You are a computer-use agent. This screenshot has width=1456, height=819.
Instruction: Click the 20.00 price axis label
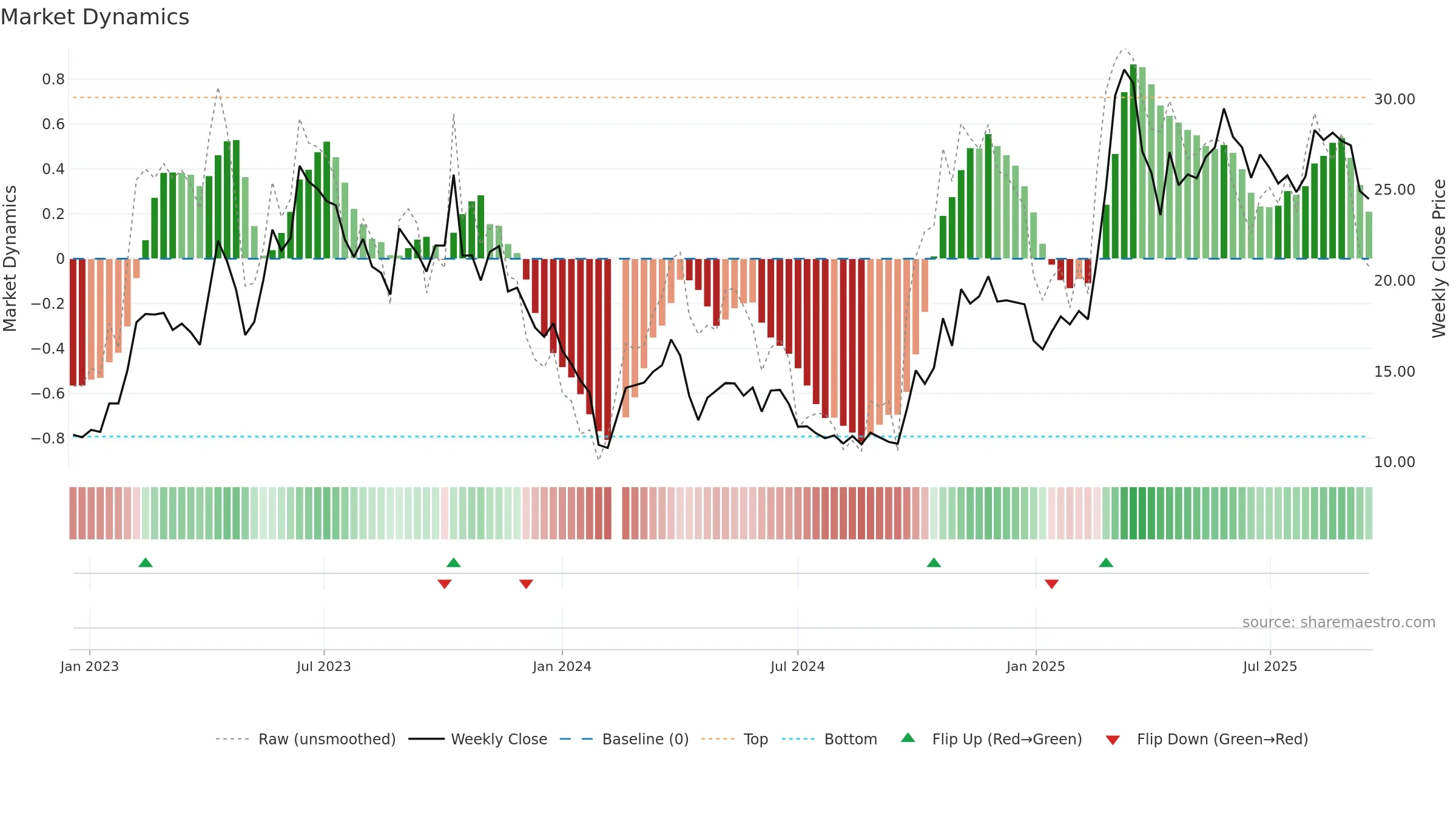(x=1395, y=280)
